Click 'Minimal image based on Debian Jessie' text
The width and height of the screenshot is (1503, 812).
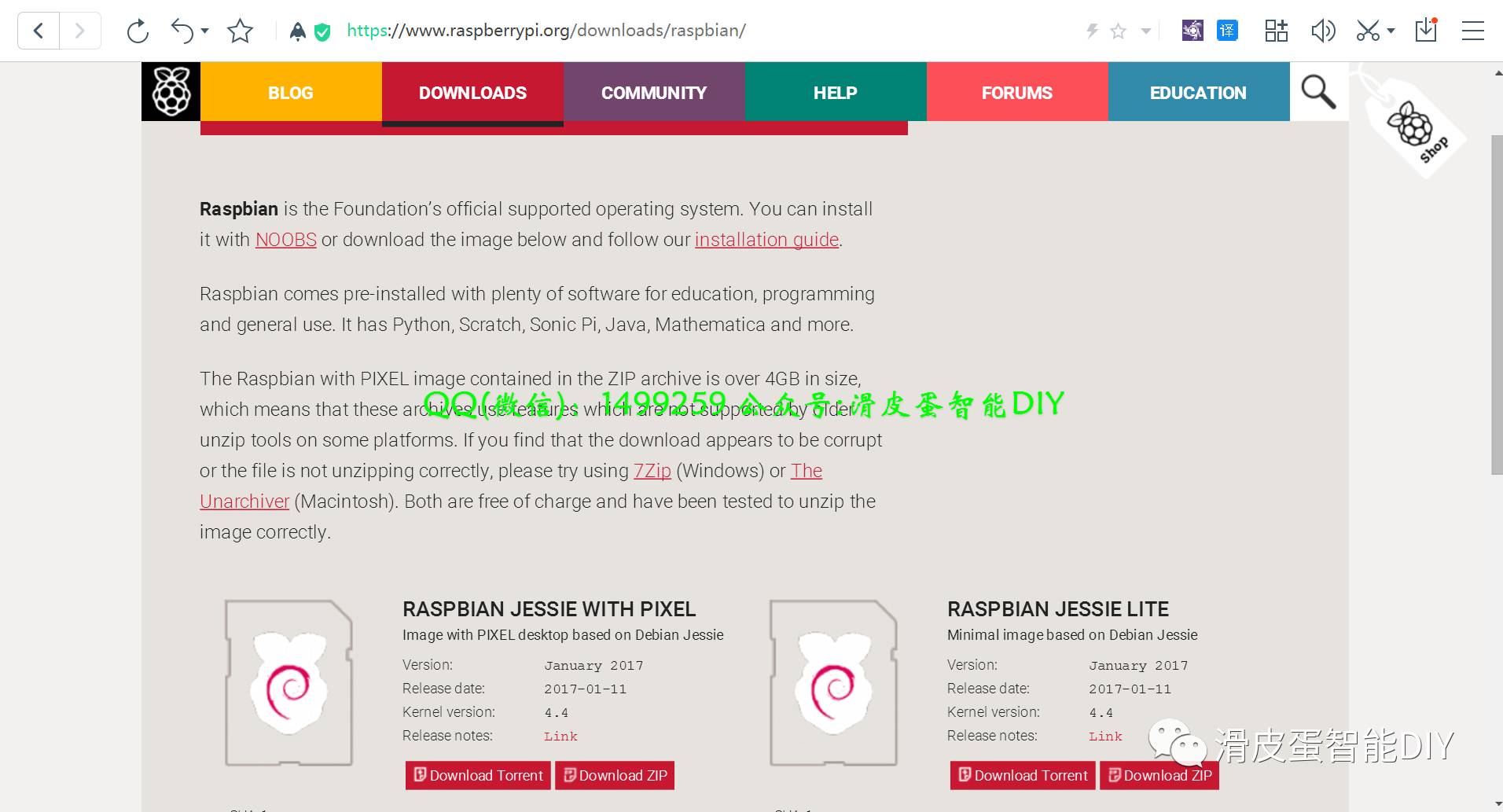(x=1072, y=635)
